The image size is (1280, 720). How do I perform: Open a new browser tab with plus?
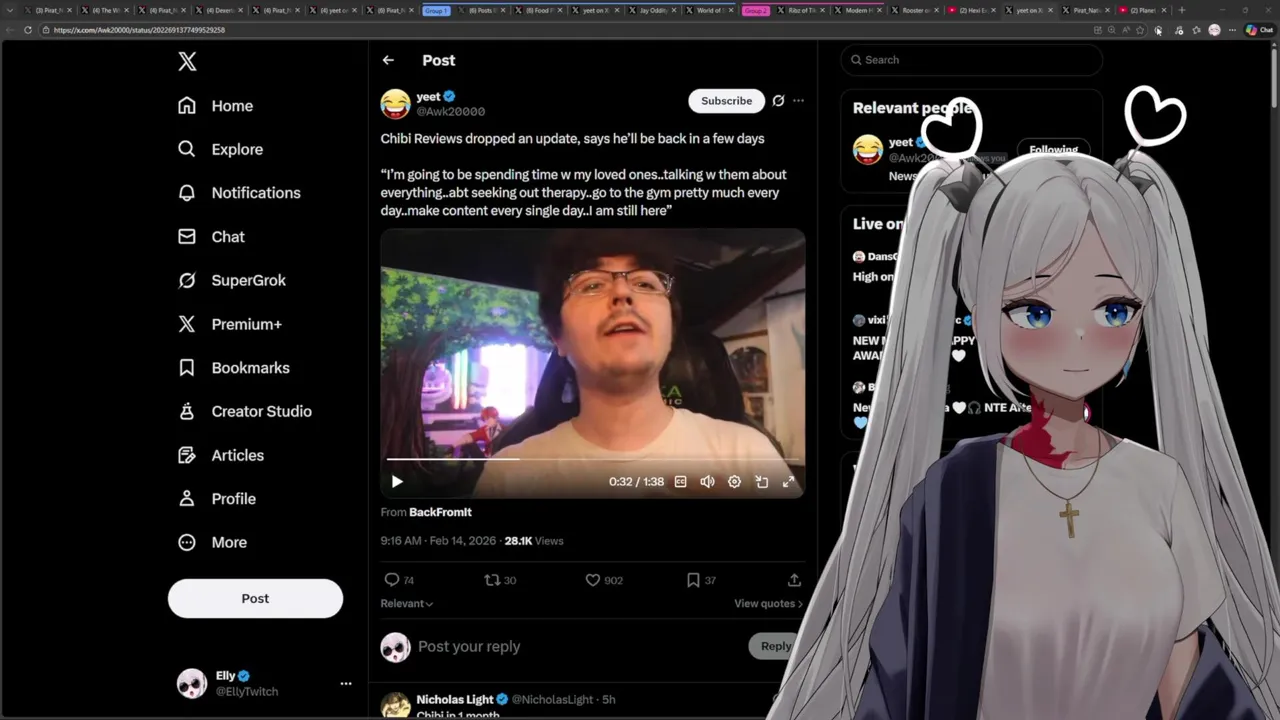coord(1182,10)
